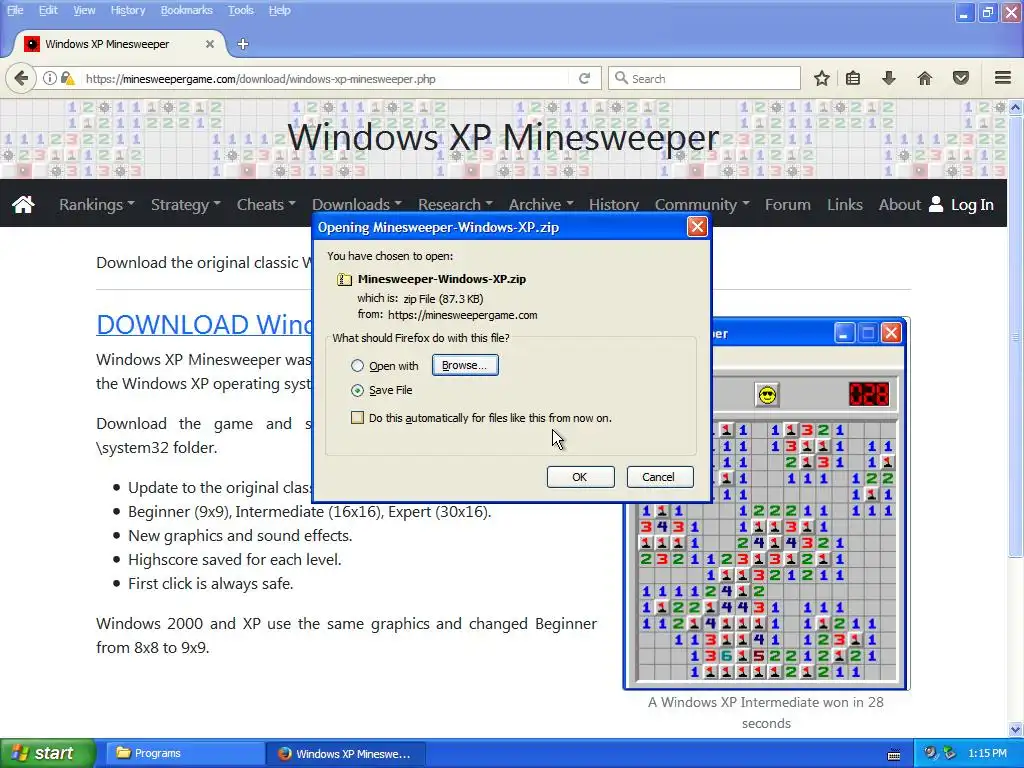This screenshot has height=768, width=1024.
Task: Reload the page with the refresh icon
Action: point(584,78)
